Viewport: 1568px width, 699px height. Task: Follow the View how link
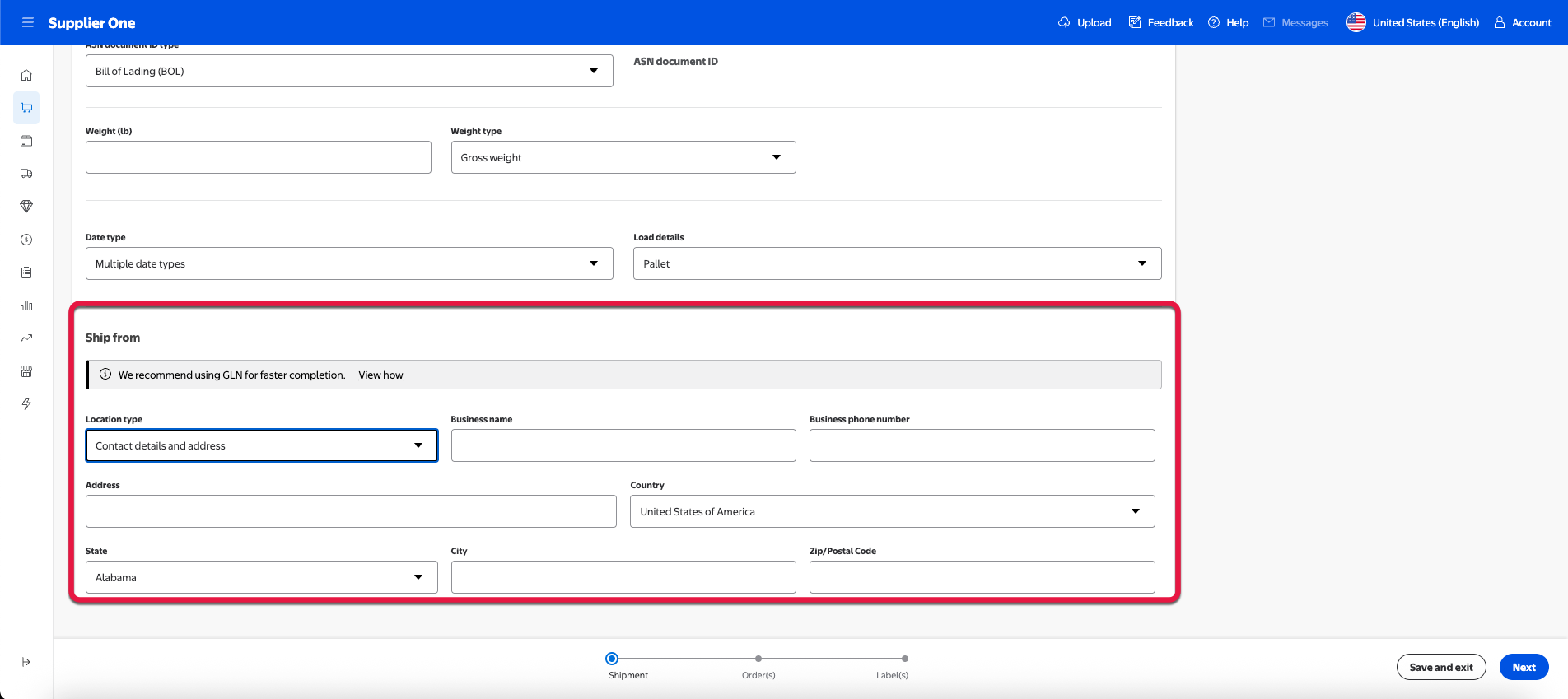(380, 375)
